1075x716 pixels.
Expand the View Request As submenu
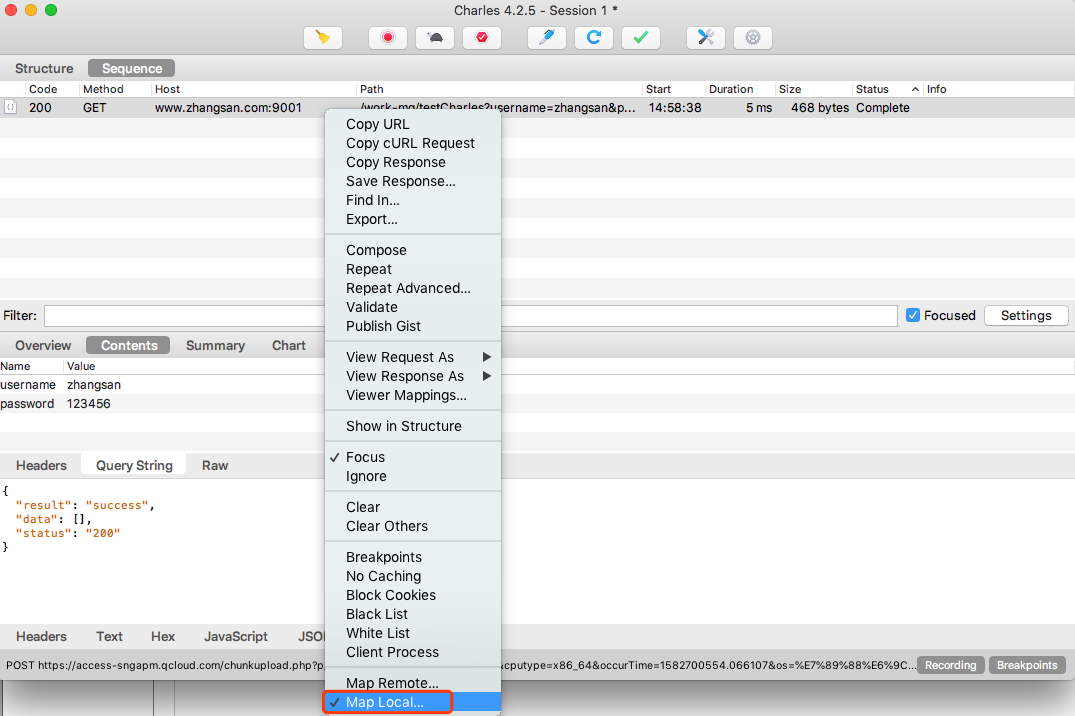(413, 357)
